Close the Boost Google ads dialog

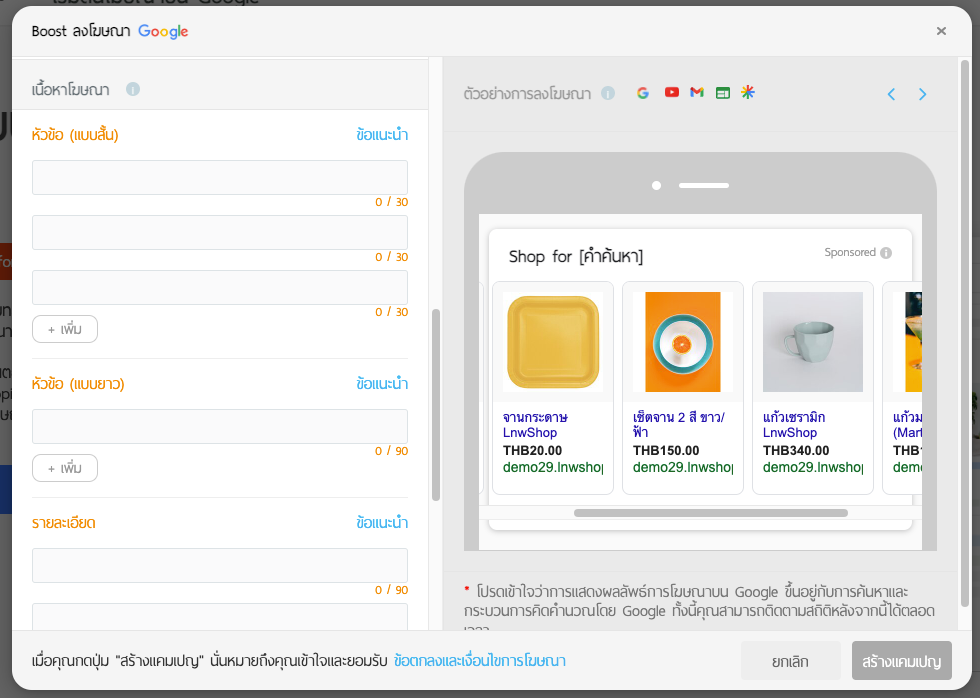[x=941, y=31]
